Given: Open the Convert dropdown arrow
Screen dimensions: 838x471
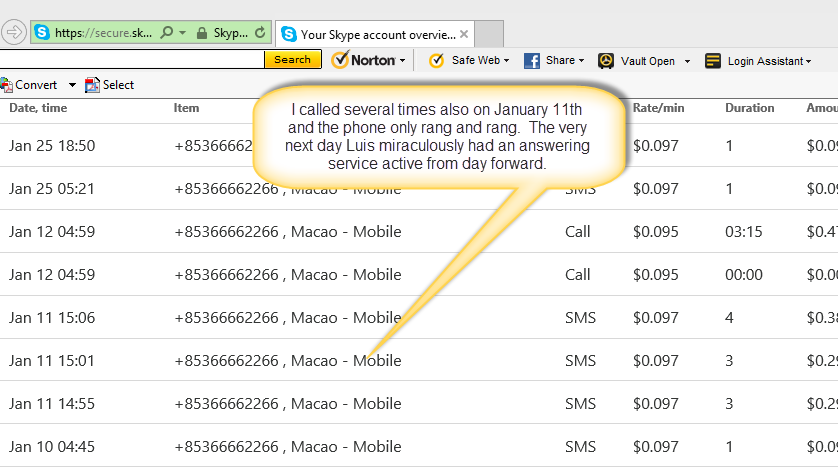Looking at the screenshot, I should (72, 86).
